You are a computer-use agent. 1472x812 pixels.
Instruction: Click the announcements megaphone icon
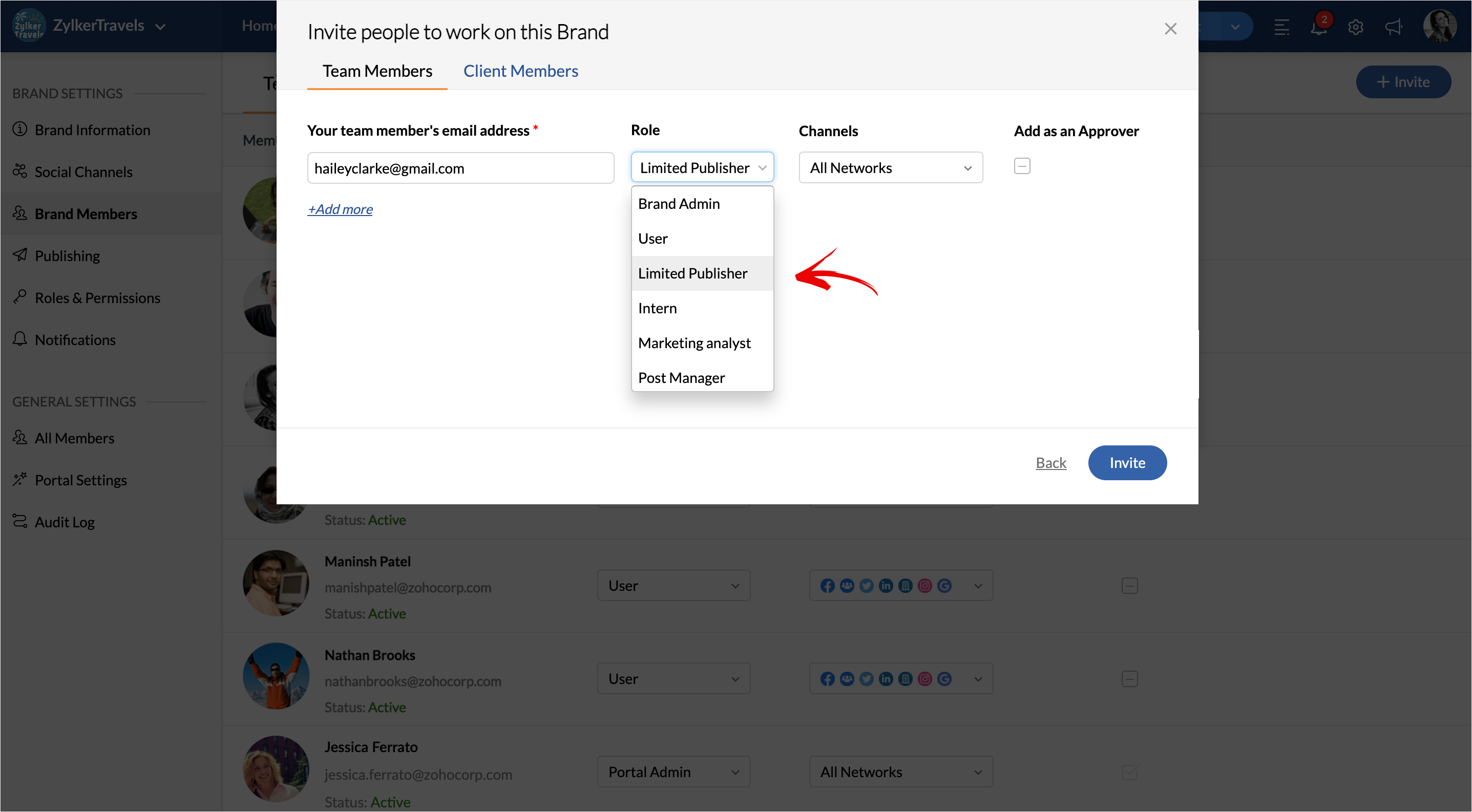click(1394, 27)
